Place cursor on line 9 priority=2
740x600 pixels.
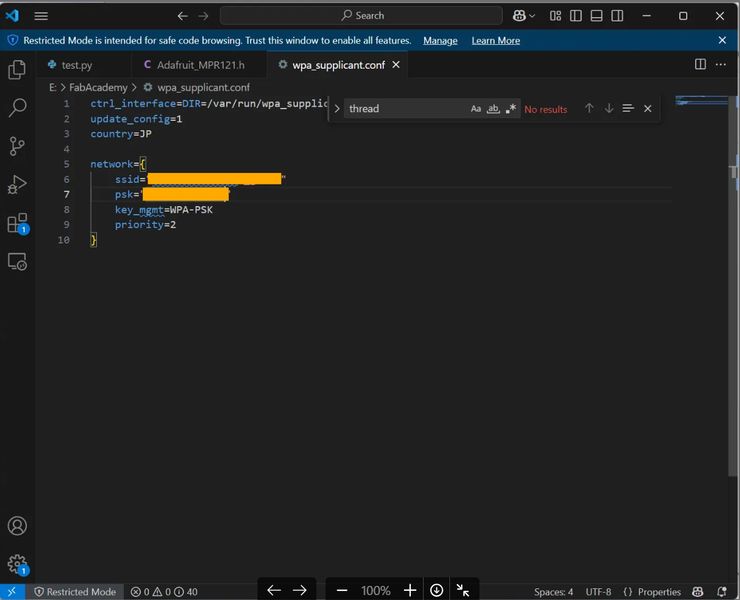click(x=145, y=225)
